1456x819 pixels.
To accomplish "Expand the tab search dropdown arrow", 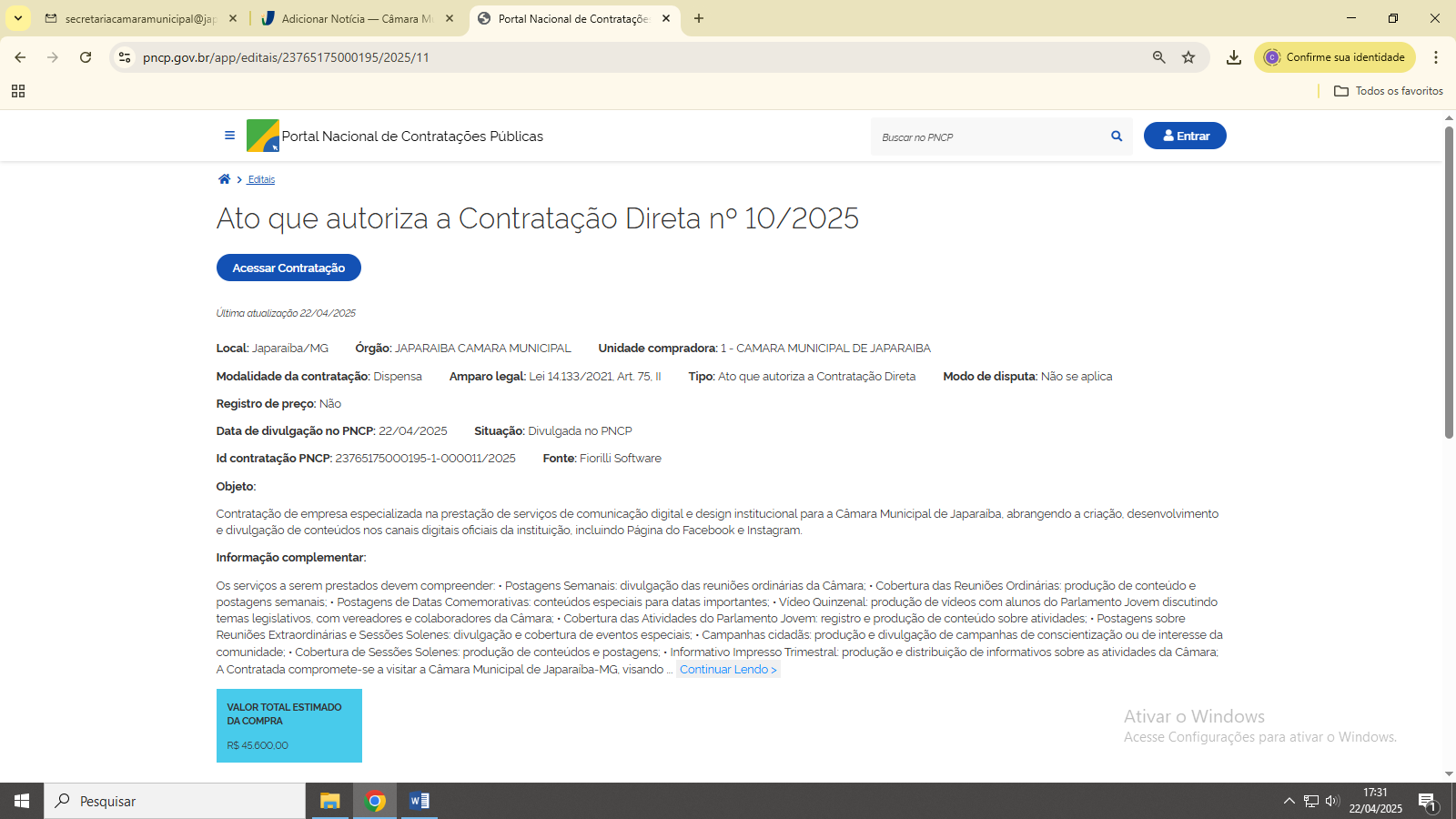I will [x=17, y=18].
